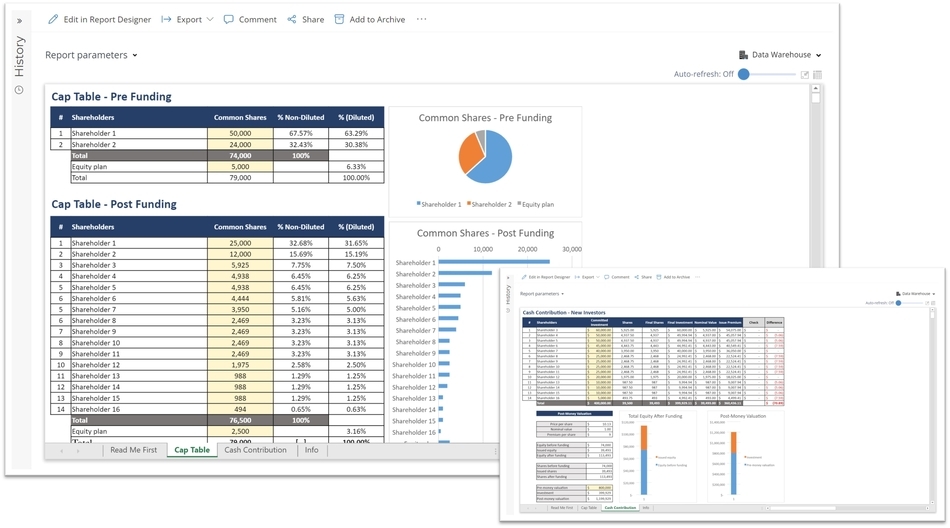
Task: Expand the History panel with double chevron
Action: [18, 20]
